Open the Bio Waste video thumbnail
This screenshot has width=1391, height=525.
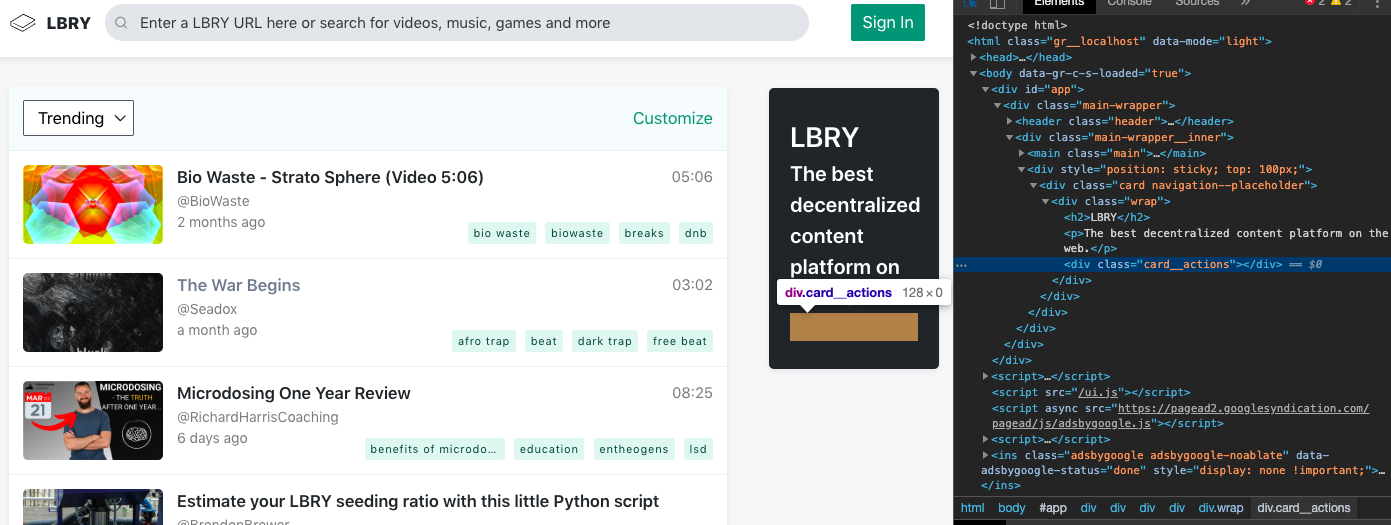coord(93,204)
